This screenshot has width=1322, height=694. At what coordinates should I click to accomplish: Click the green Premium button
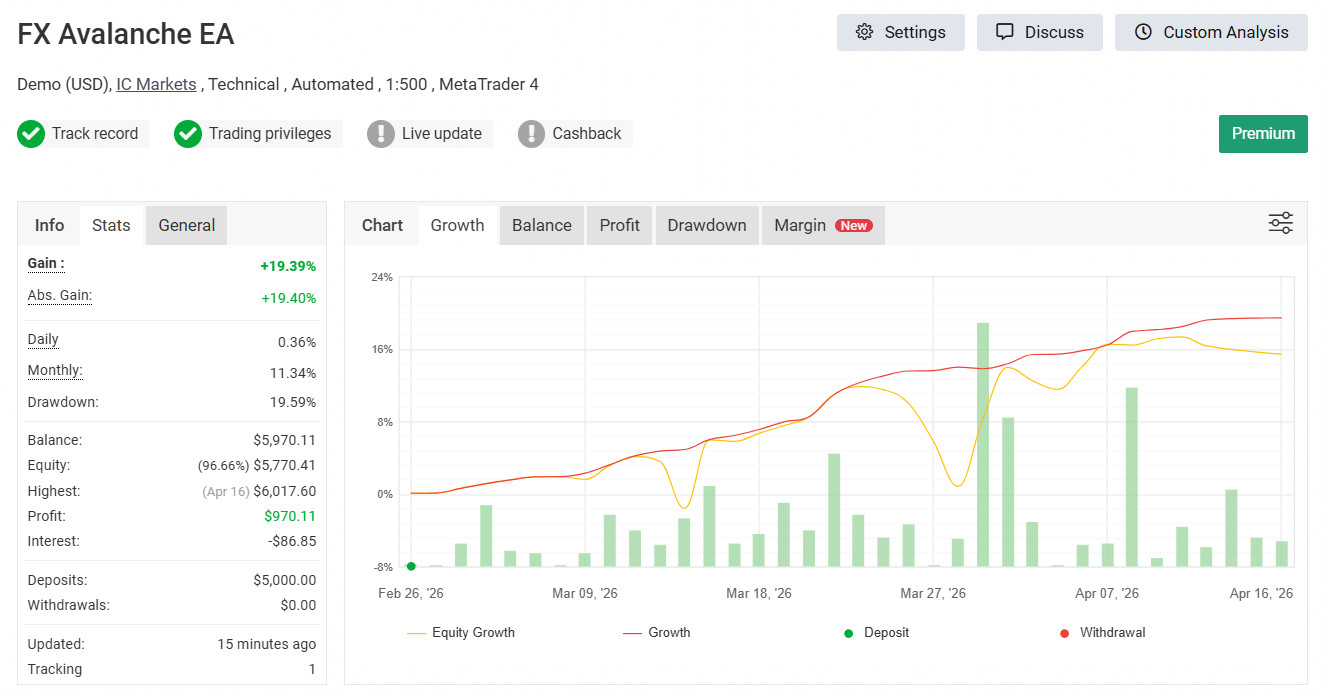1263,134
